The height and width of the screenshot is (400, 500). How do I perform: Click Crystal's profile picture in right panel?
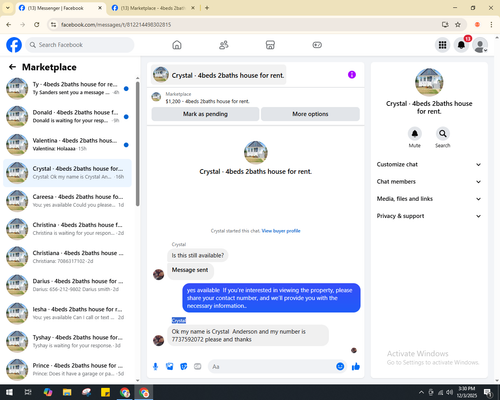(429, 82)
